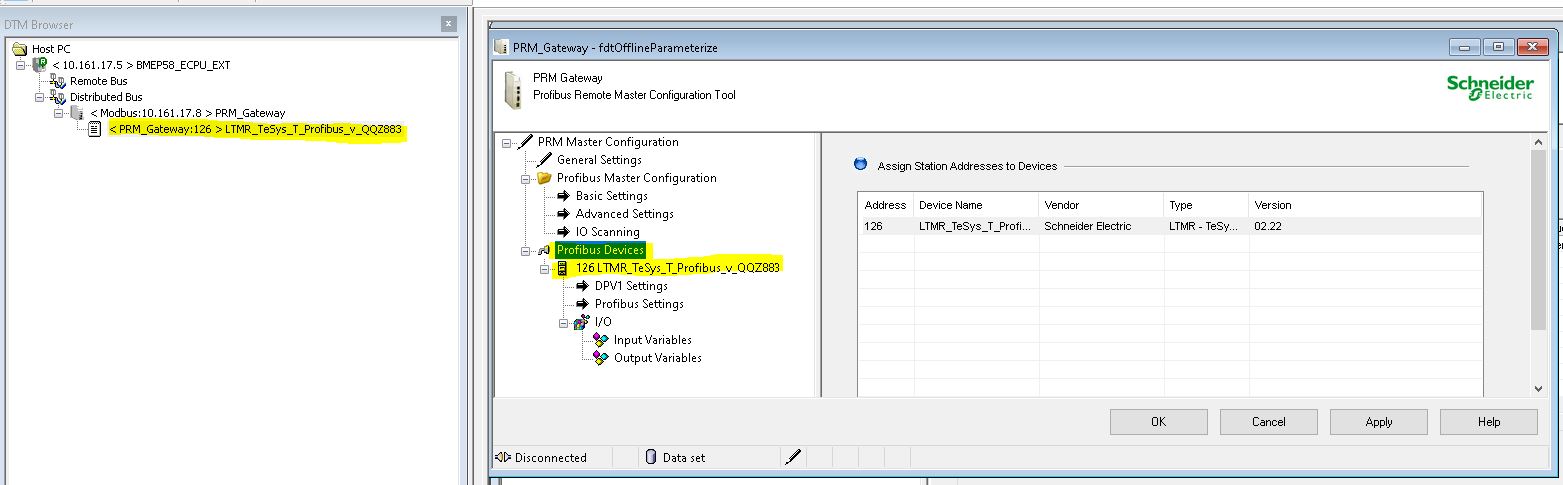Click the Vendor column header
This screenshot has height=485, width=1563.
(x=1101, y=205)
